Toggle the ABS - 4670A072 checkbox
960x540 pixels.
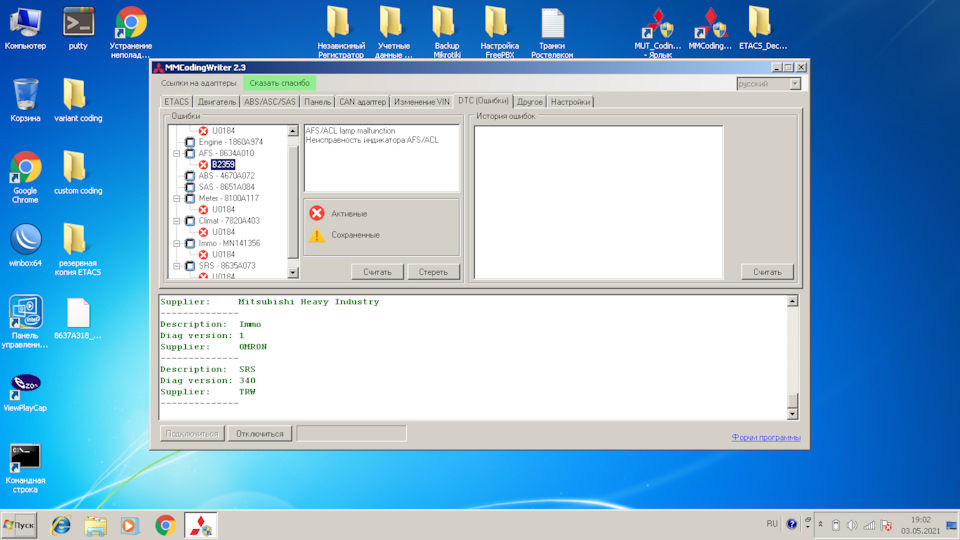[190, 176]
